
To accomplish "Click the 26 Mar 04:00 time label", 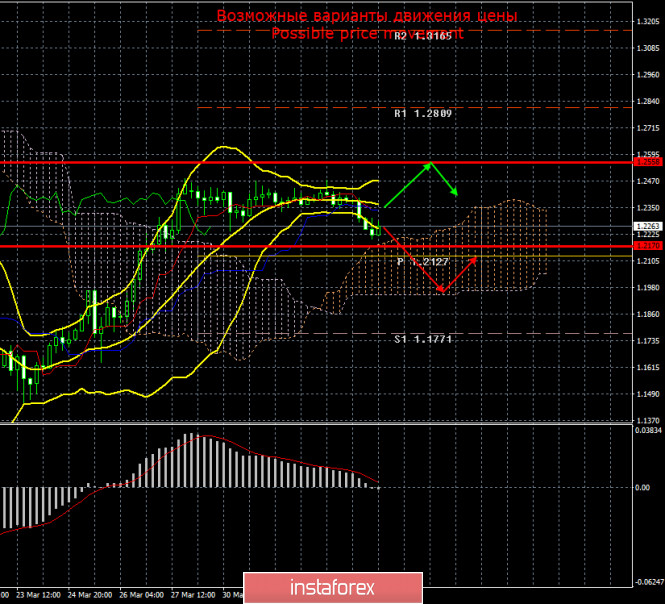I will click(141, 595).
